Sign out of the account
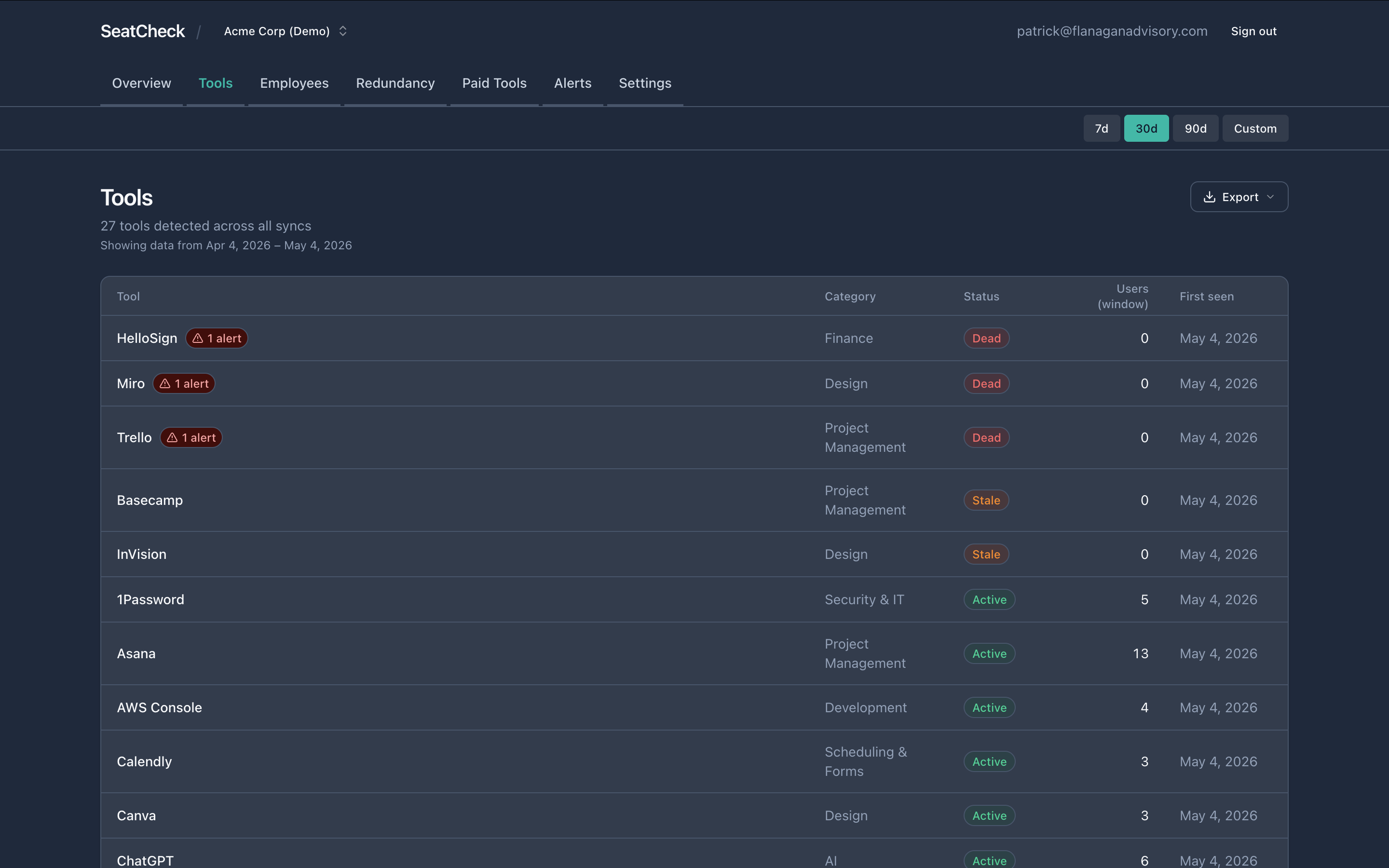 pyautogui.click(x=1253, y=31)
